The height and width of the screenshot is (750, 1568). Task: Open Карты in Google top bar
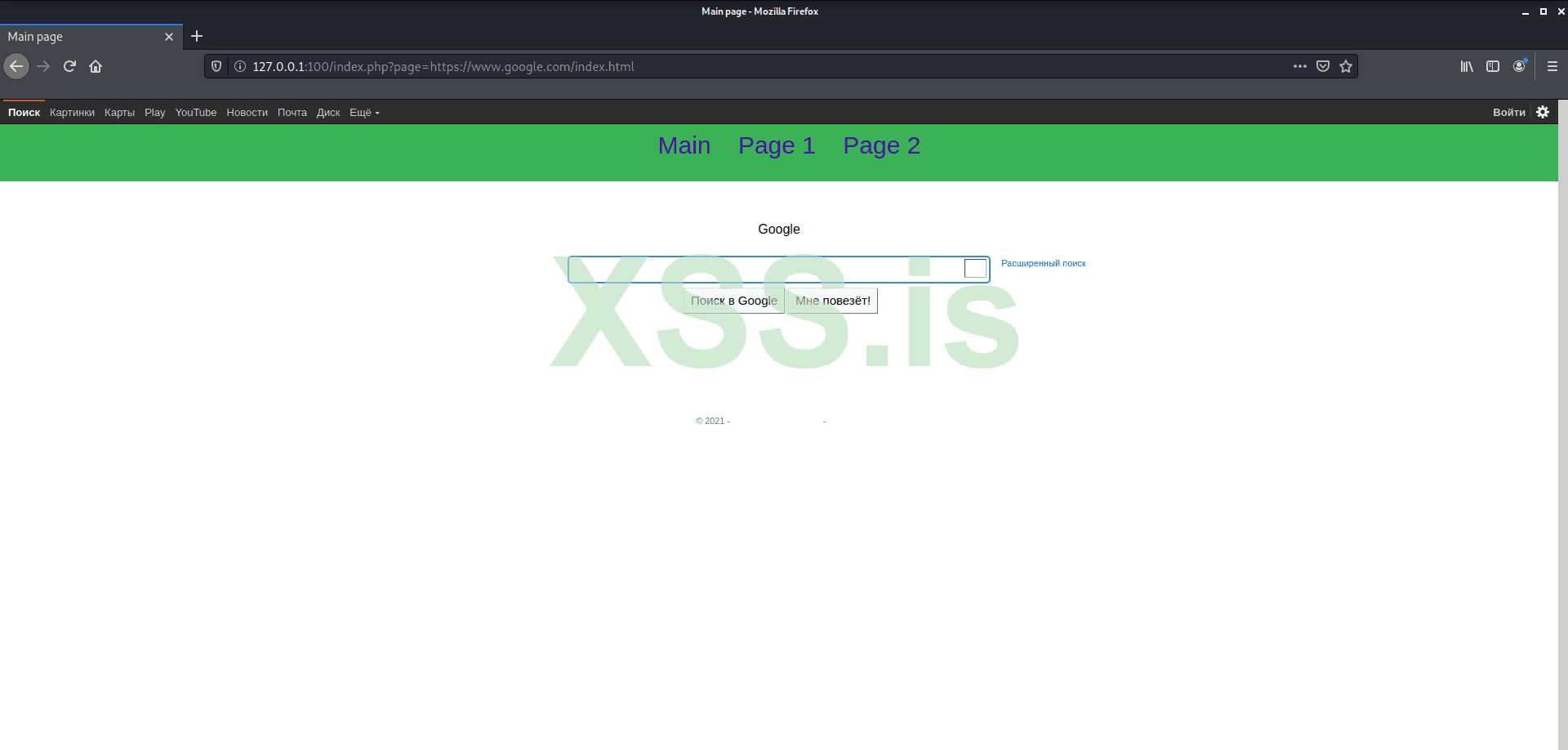click(119, 113)
